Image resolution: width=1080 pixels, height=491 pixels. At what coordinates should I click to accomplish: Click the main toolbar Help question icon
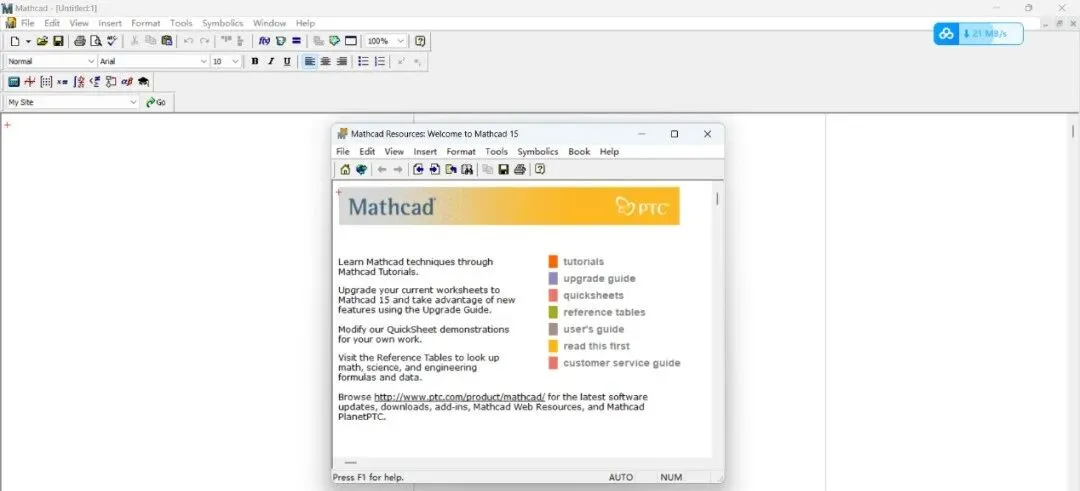[420, 41]
